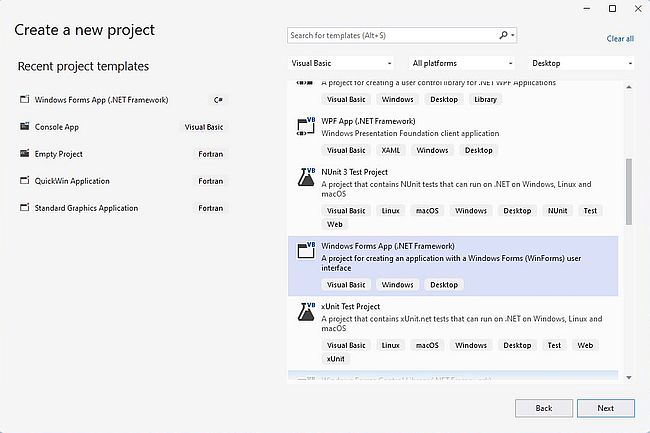
Task: Click the scrollbar down arrow in template list
Action: coord(629,377)
